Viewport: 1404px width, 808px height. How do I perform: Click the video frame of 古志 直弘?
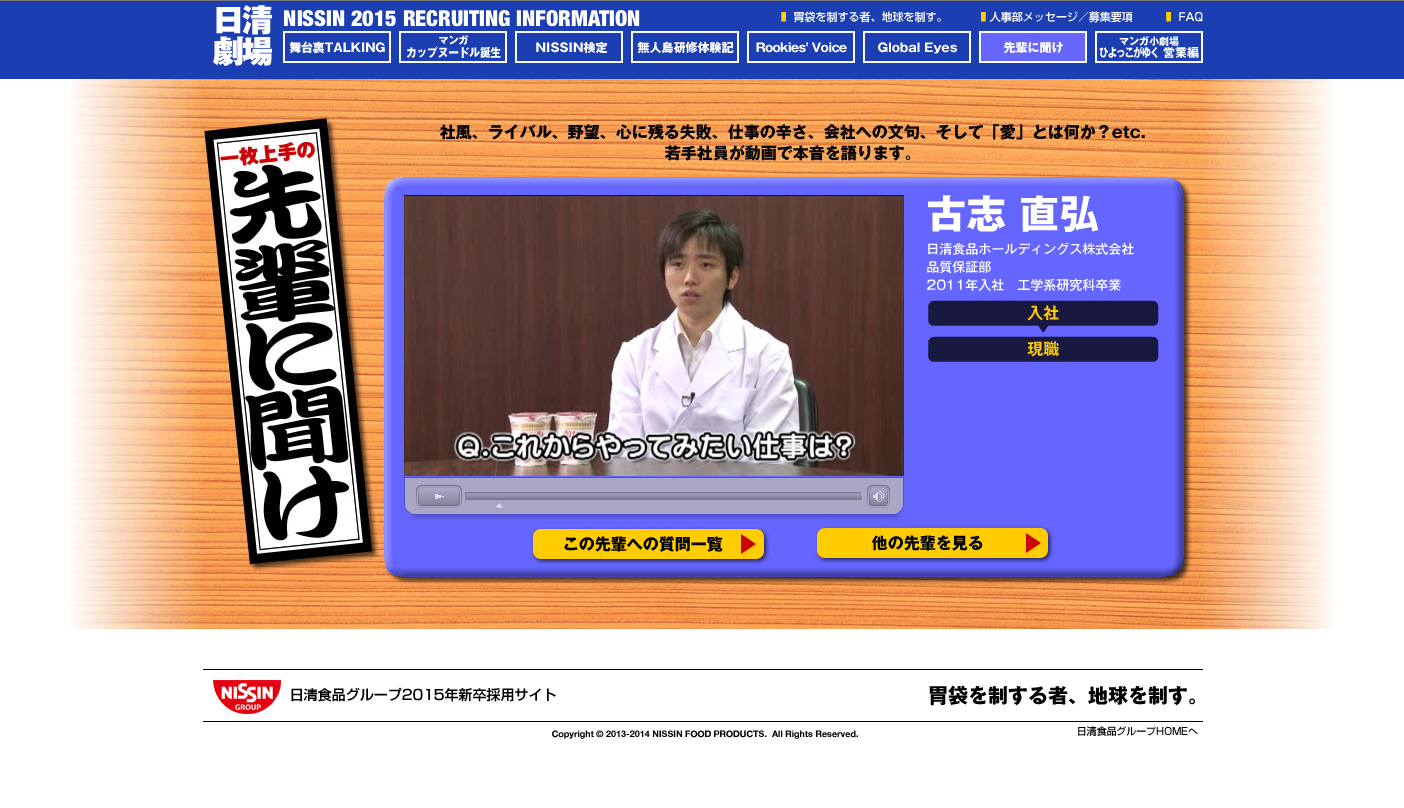pos(654,335)
